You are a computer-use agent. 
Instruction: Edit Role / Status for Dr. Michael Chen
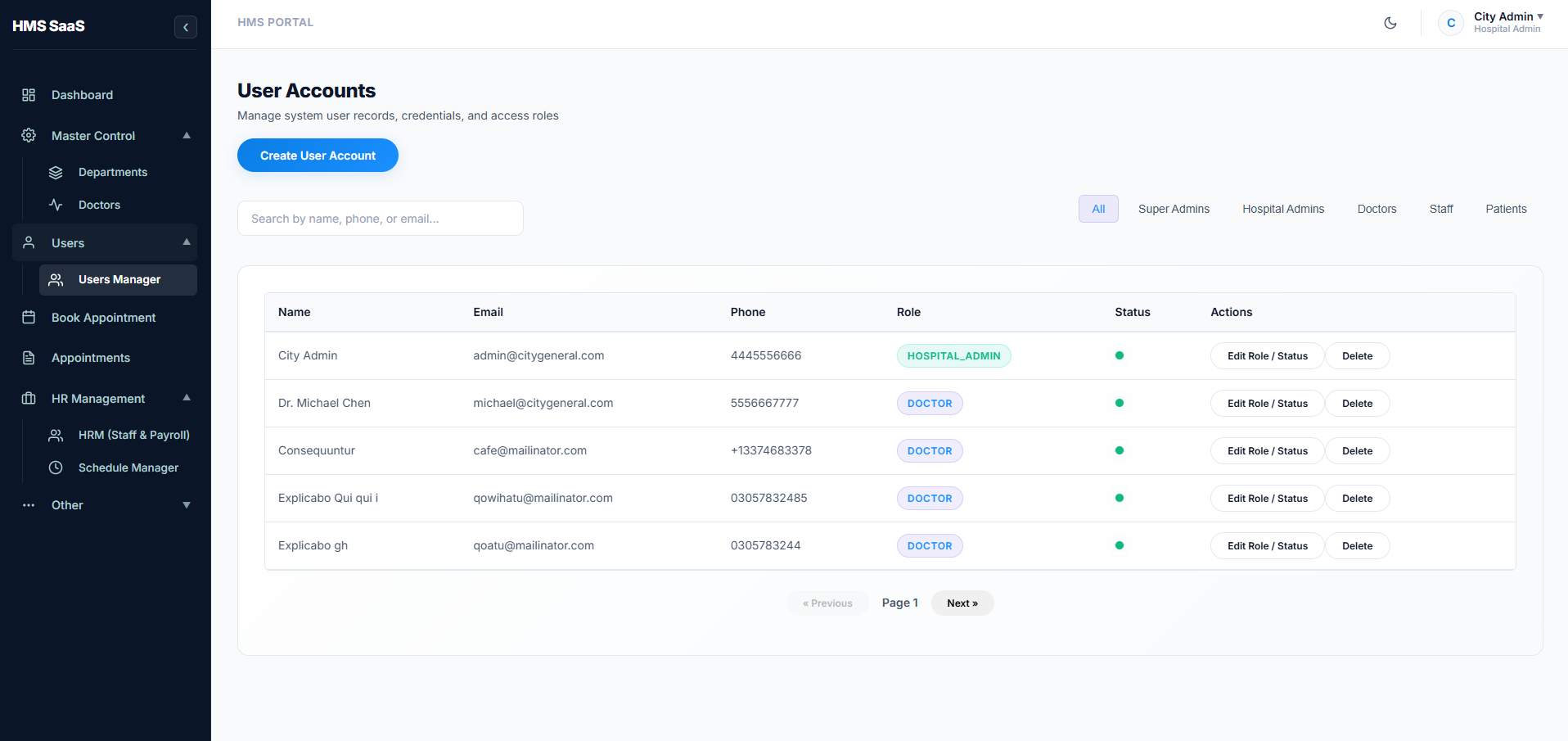pyautogui.click(x=1267, y=404)
